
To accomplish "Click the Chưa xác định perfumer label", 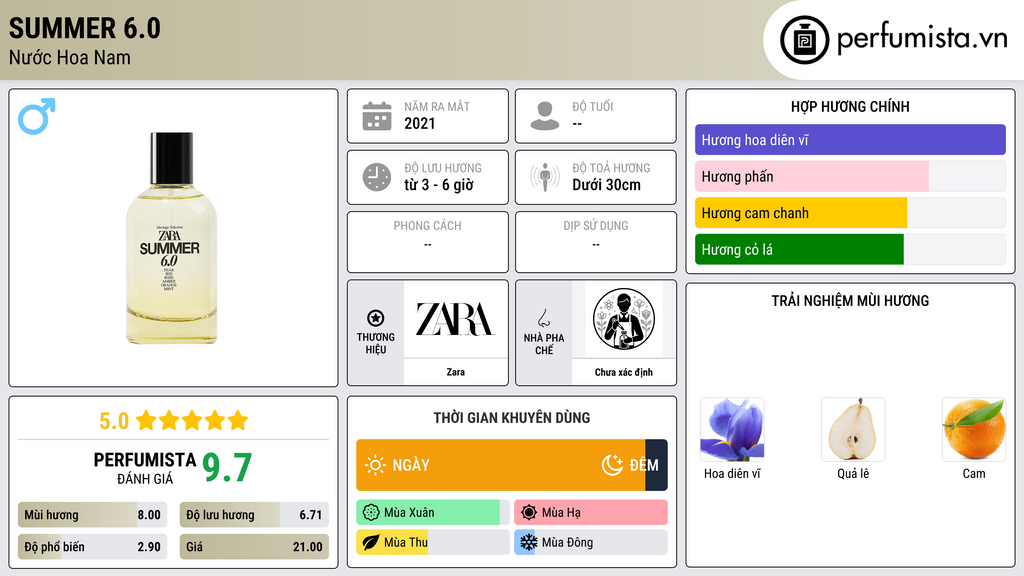I will pyautogui.click(x=623, y=372).
